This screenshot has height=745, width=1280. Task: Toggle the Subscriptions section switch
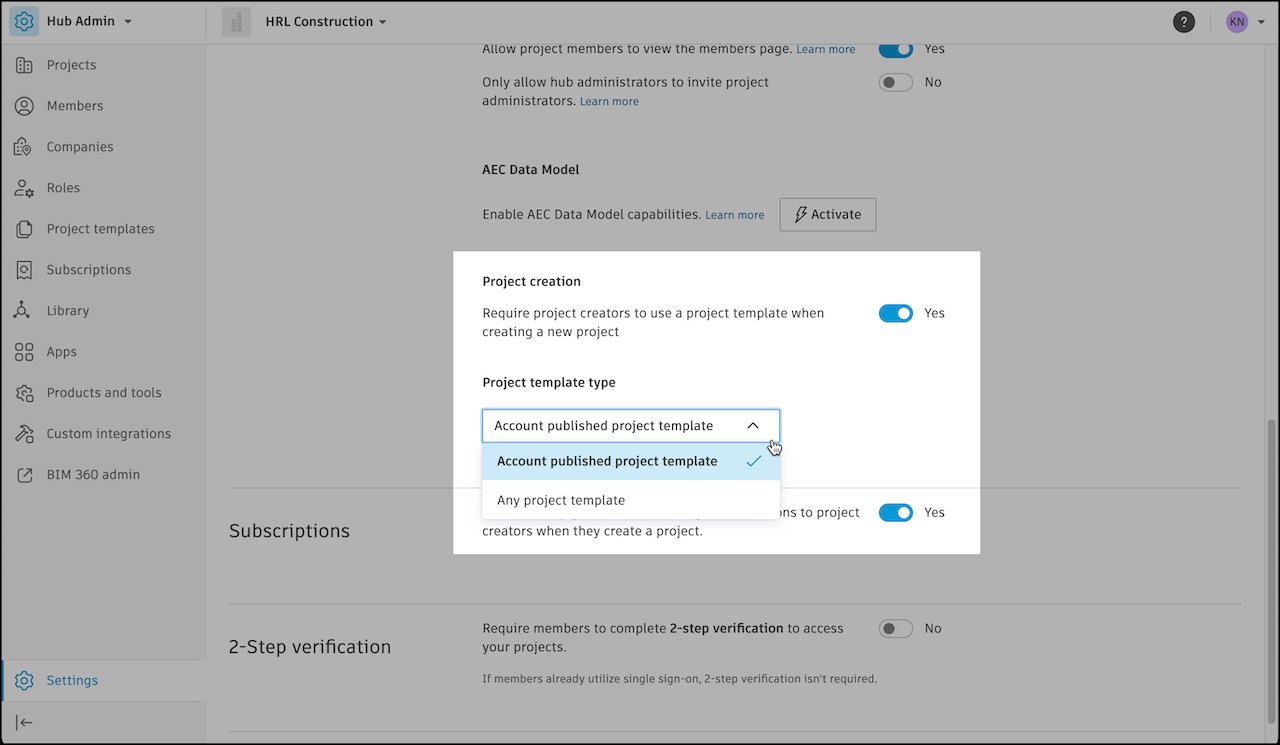click(896, 512)
